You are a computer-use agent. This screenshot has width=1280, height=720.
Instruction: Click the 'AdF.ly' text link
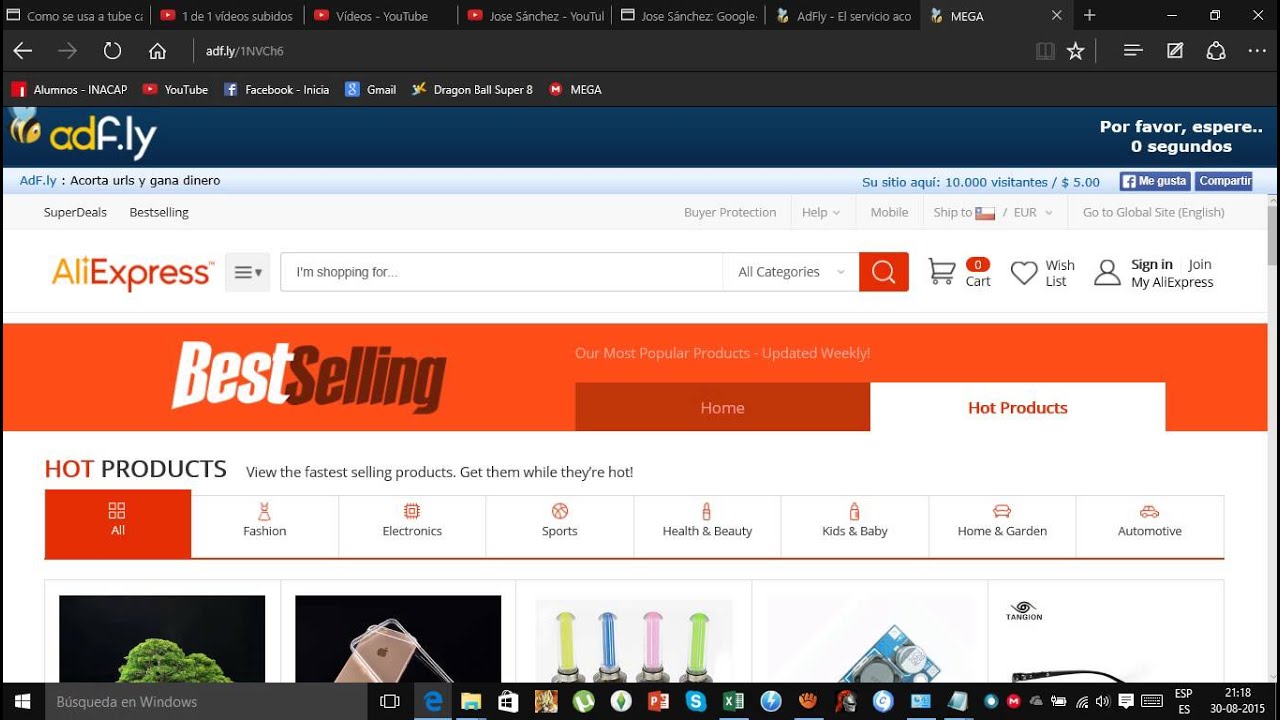(38, 181)
